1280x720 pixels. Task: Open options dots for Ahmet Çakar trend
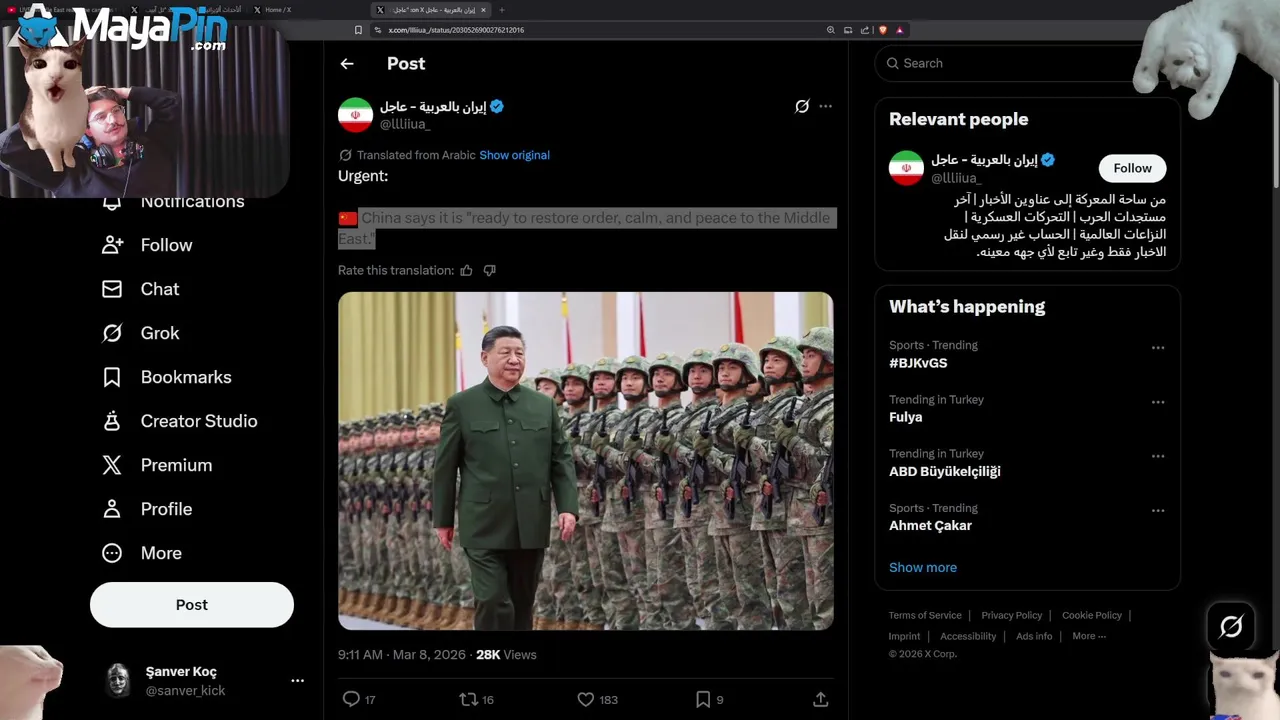pyautogui.click(x=1158, y=510)
